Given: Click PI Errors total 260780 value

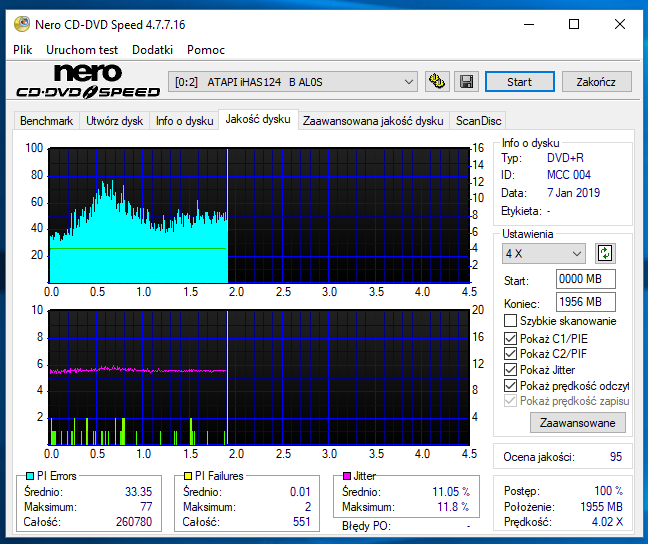Looking at the screenshot, I should tap(134, 522).
